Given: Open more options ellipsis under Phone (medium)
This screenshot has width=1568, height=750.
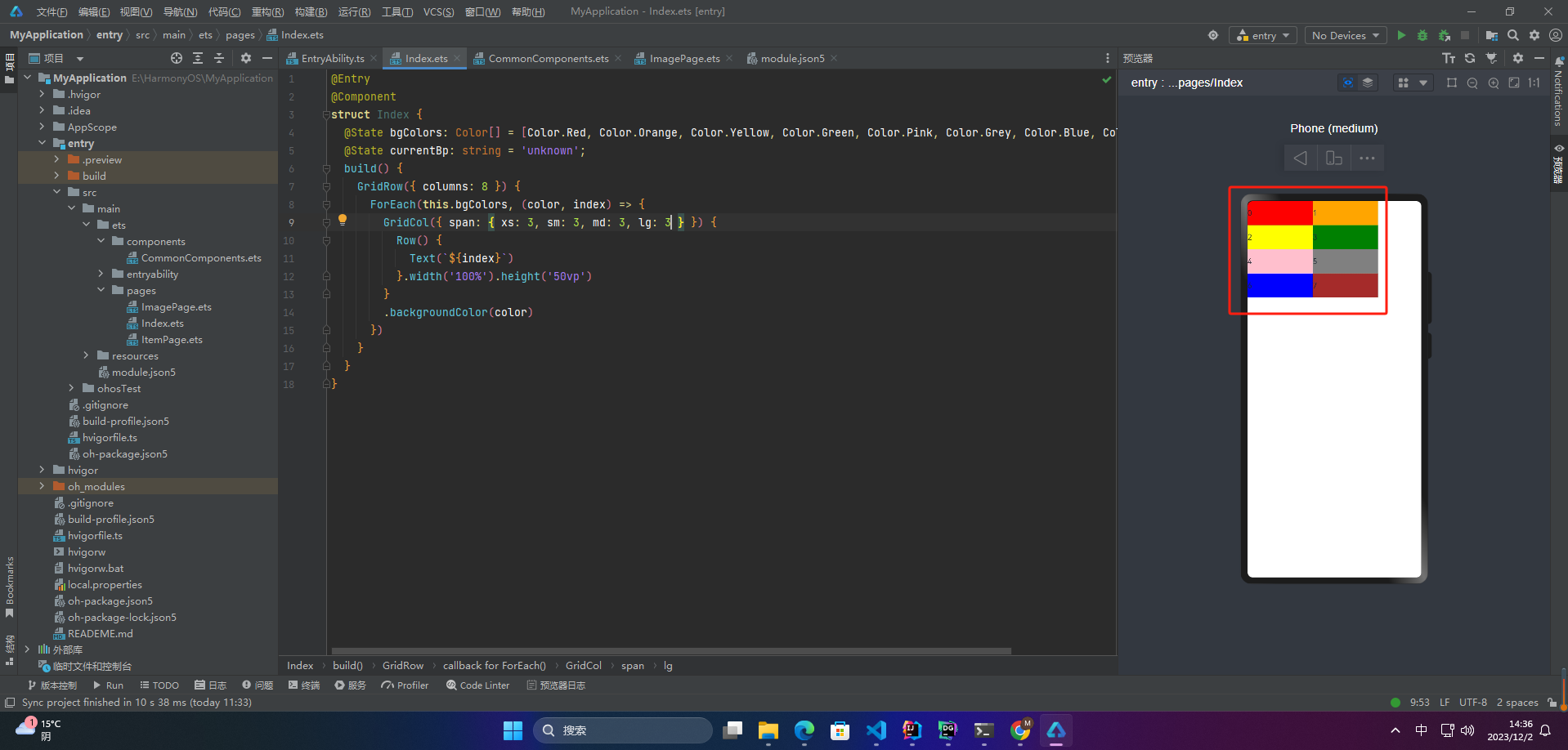Looking at the screenshot, I should click(1367, 158).
